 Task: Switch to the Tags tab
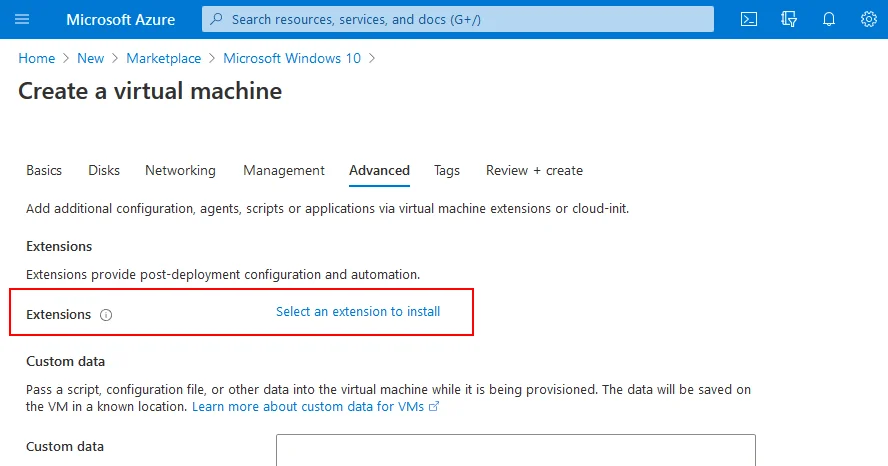pyautogui.click(x=447, y=170)
